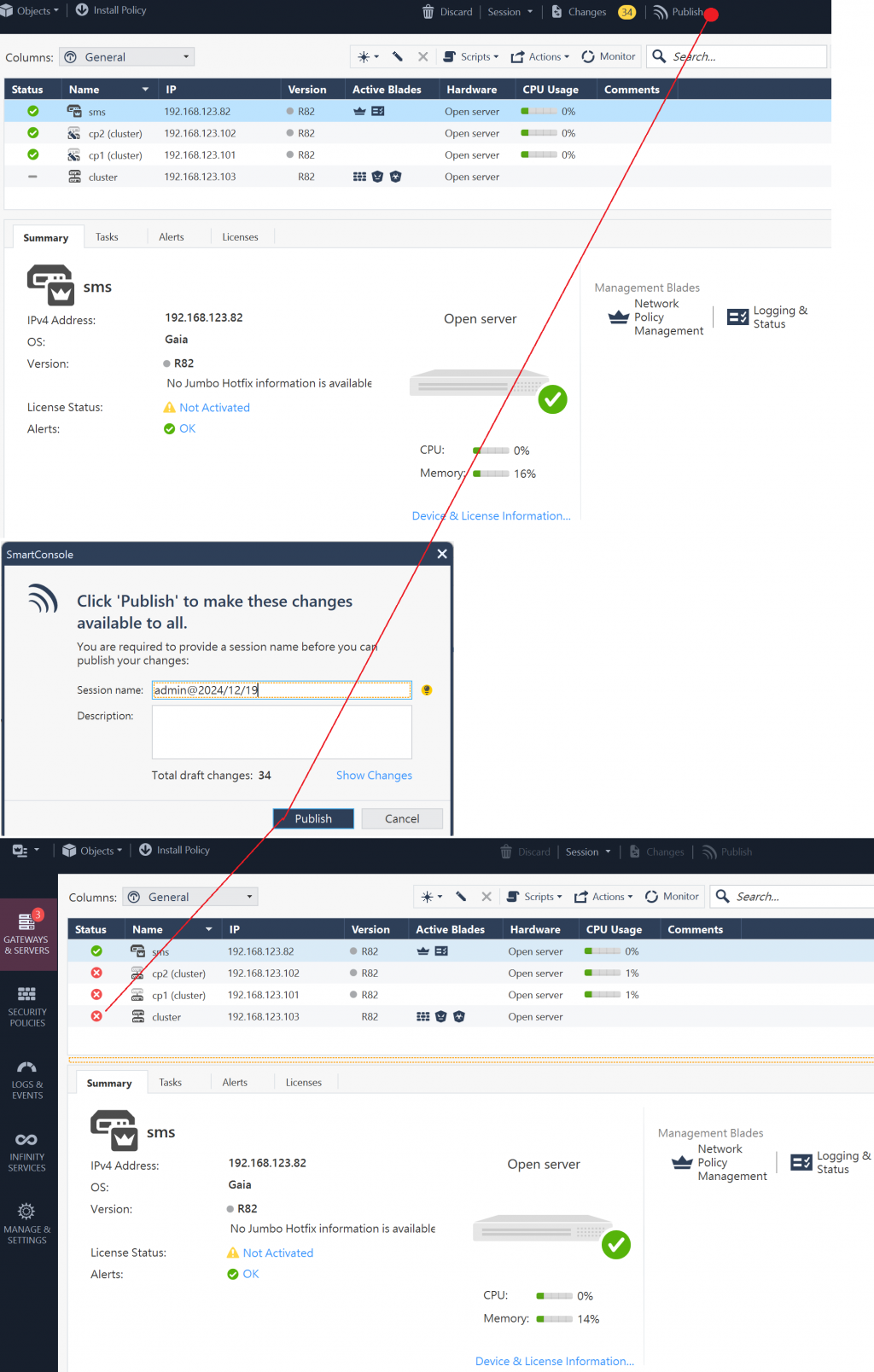
Task: Click the Publish button in the SmartConsole dialog
Action: (x=313, y=818)
